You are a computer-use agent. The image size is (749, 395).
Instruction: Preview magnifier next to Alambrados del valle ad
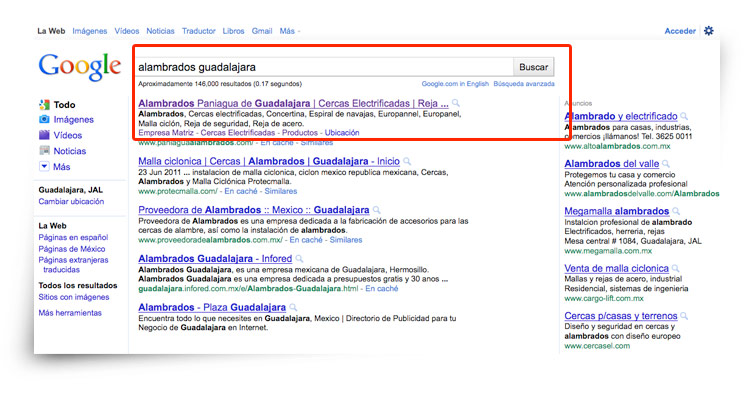666,164
